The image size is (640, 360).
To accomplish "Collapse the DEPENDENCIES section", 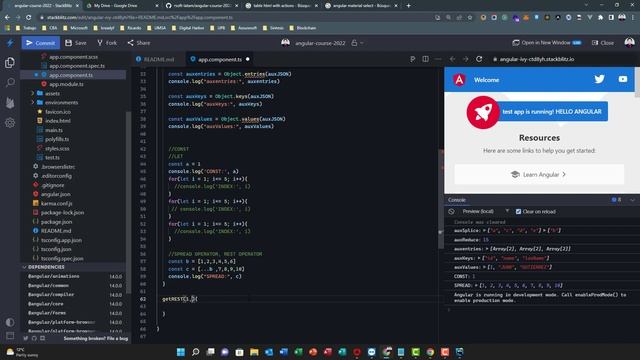I will point(46,267).
